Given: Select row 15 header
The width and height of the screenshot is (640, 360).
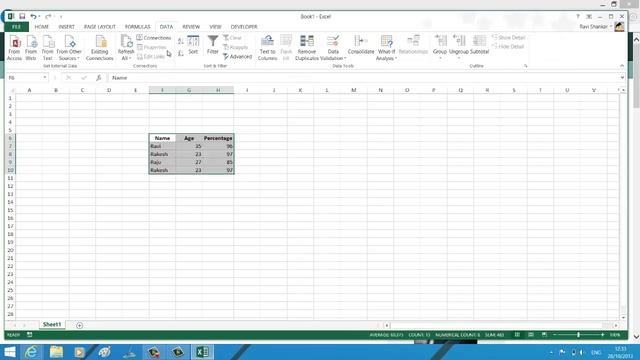Looking at the screenshot, I should click(x=10, y=210).
